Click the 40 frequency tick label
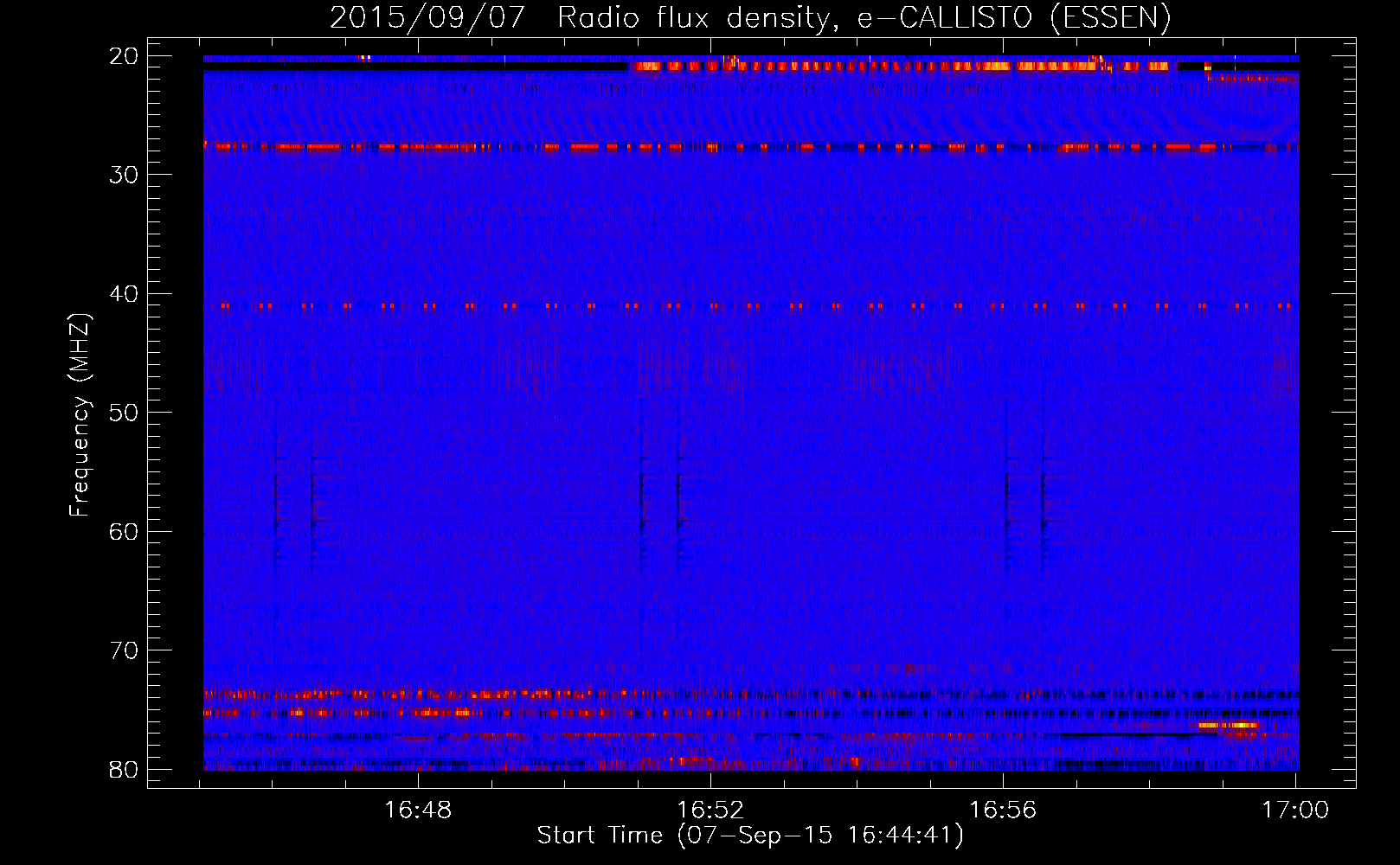The height and width of the screenshot is (865, 1400). 125,294
